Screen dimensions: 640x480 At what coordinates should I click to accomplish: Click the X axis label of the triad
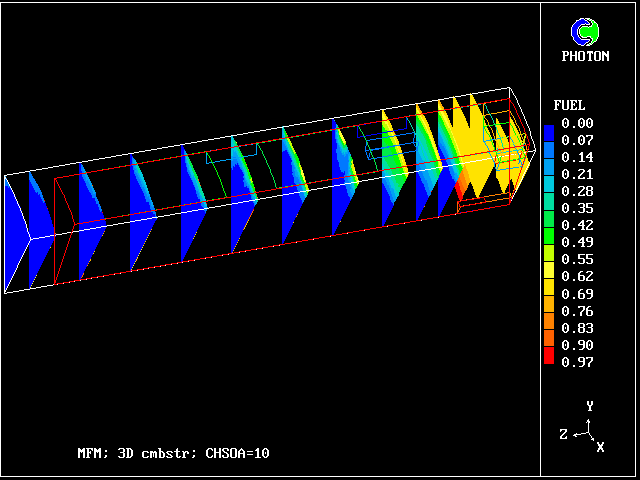tap(600, 447)
